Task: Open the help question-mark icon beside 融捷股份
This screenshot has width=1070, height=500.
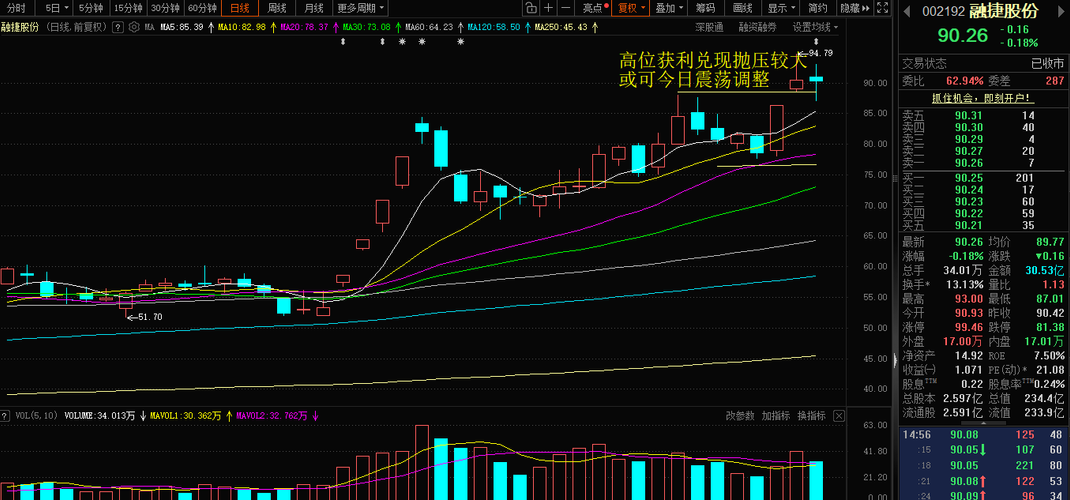Action: point(116,27)
